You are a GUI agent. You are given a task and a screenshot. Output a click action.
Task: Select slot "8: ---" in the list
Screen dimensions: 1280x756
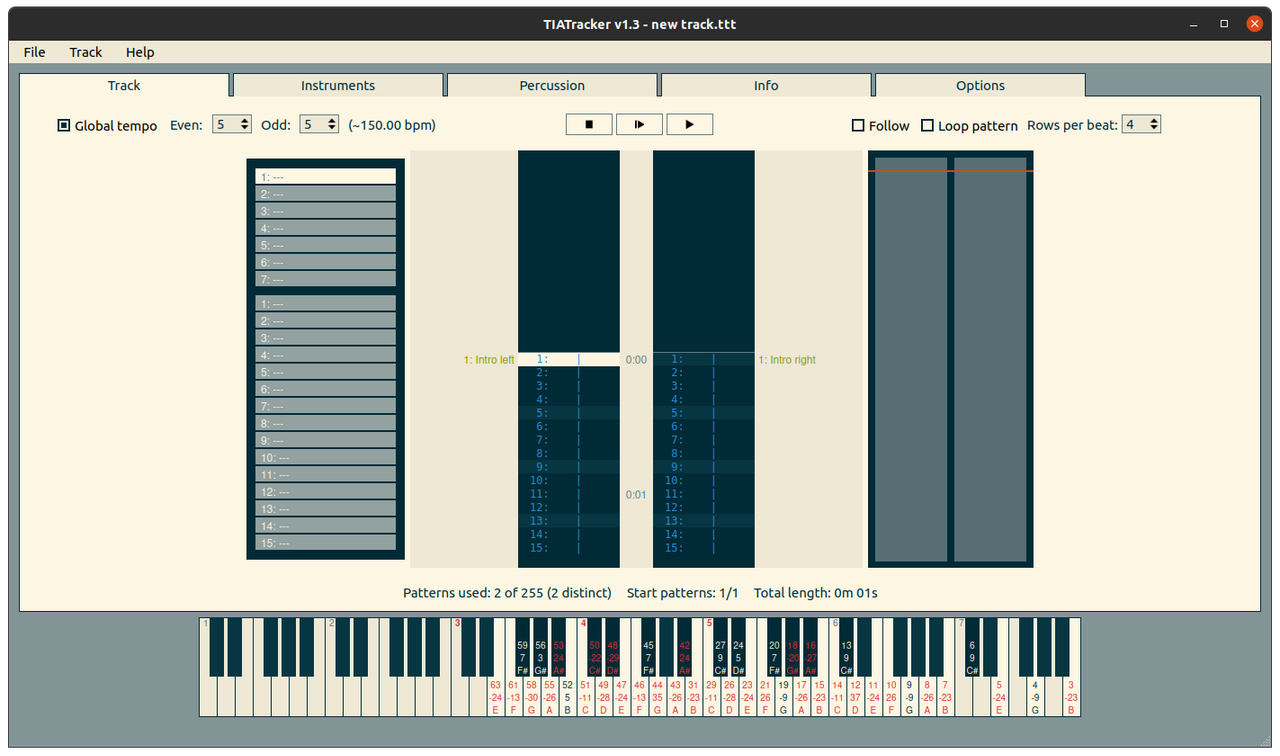[x=325, y=423]
